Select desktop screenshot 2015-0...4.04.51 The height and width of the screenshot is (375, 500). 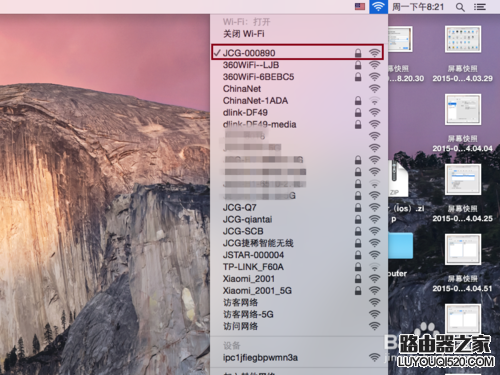coord(463,249)
